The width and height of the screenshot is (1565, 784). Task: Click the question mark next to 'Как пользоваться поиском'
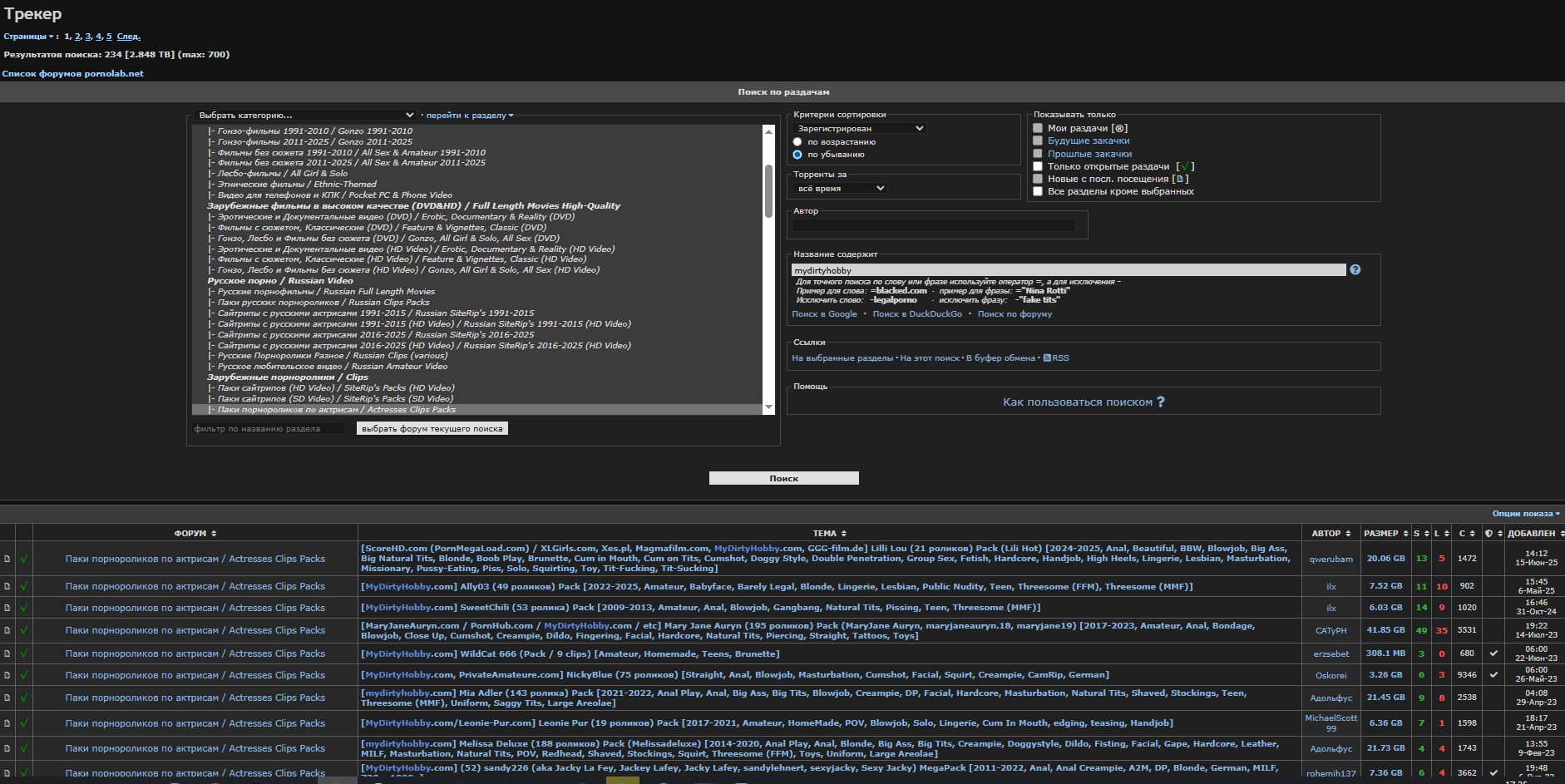1161,402
